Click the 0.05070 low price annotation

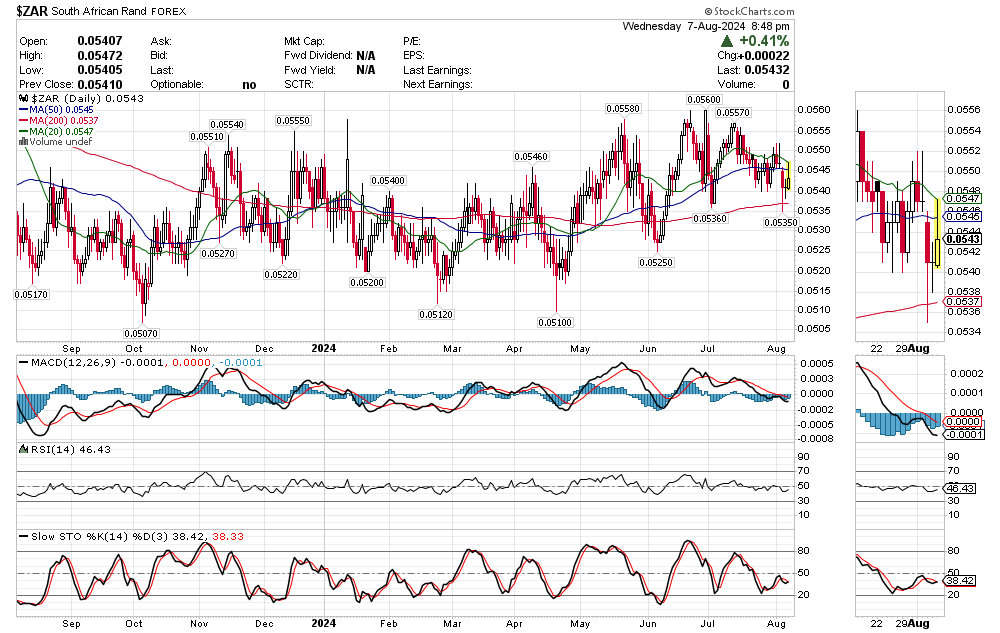click(x=140, y=332)
